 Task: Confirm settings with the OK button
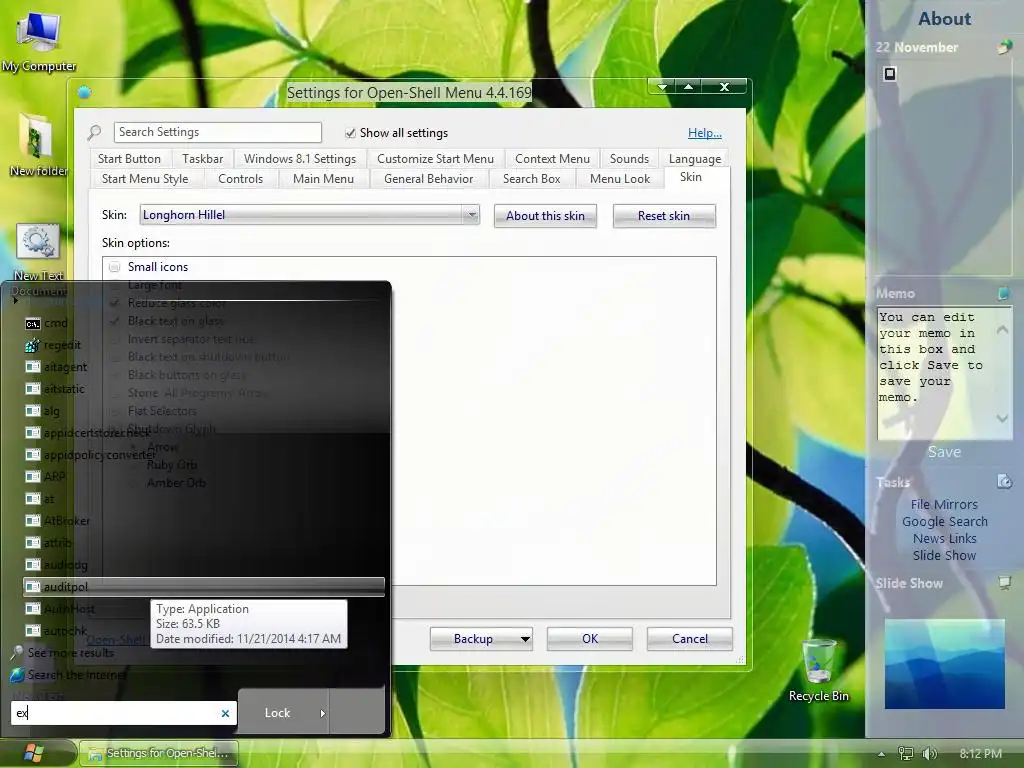pos(590,639)
